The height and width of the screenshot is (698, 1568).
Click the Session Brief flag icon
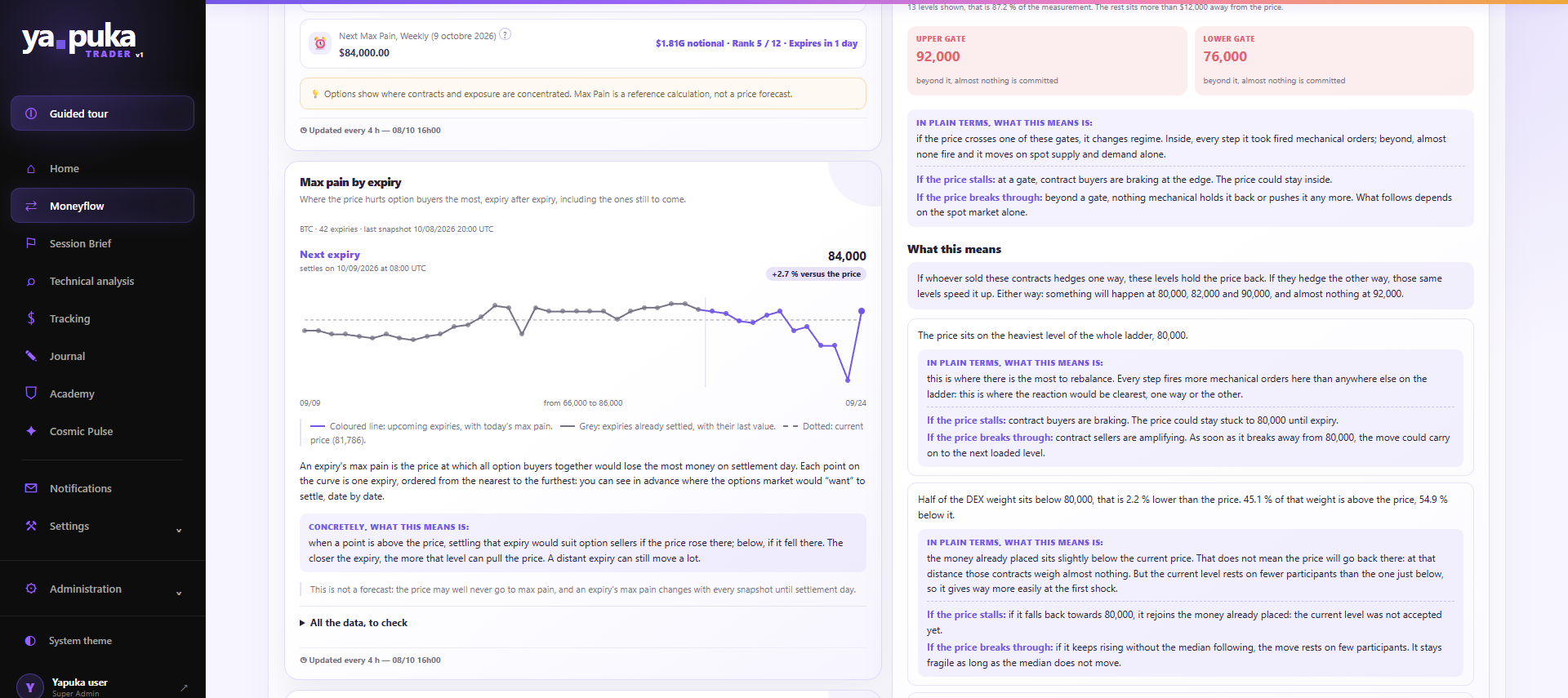31,243
